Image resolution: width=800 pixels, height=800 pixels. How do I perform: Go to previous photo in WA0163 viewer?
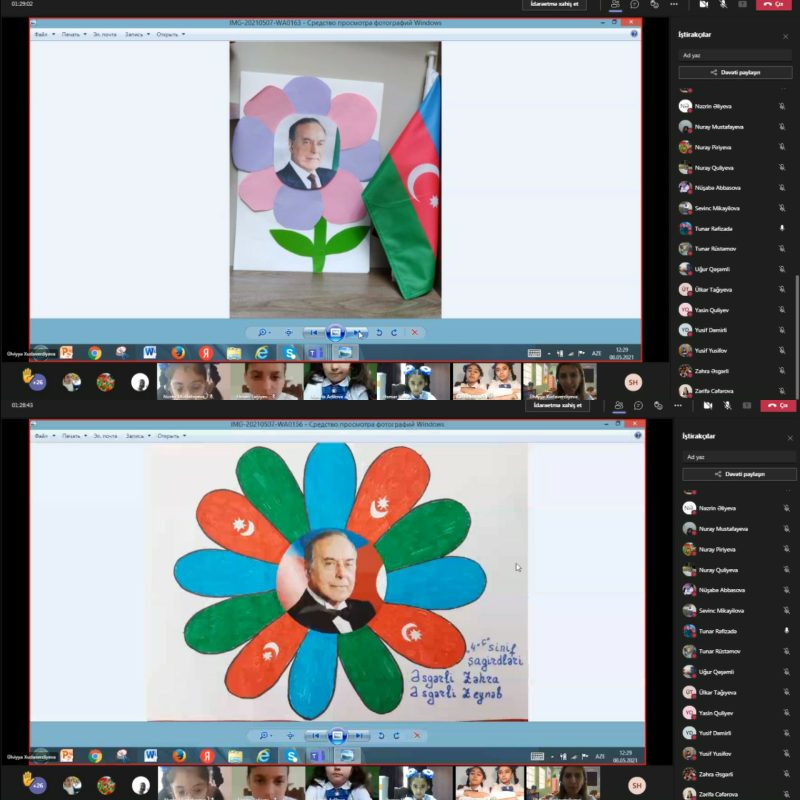(x=314, y=333)
